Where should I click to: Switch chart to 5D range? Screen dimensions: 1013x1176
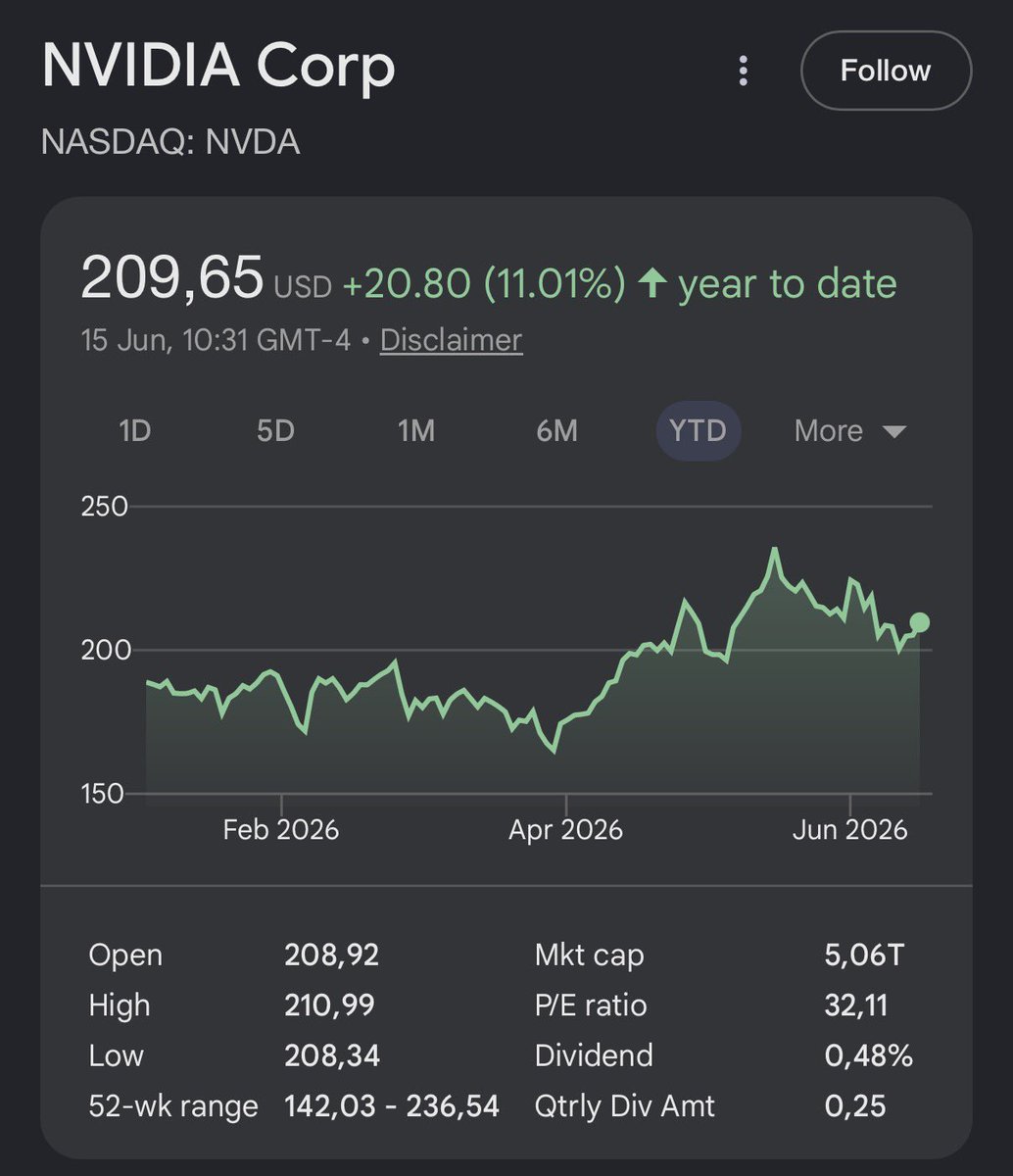pos(275,431)
